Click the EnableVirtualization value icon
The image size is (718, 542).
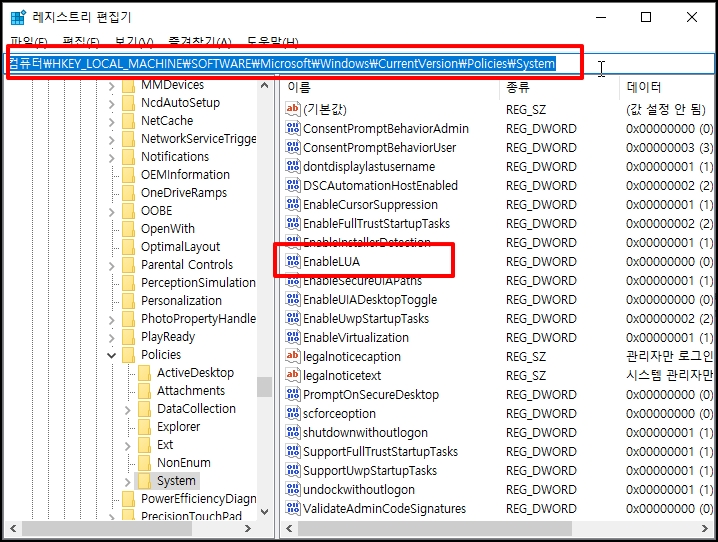point(293,337)
